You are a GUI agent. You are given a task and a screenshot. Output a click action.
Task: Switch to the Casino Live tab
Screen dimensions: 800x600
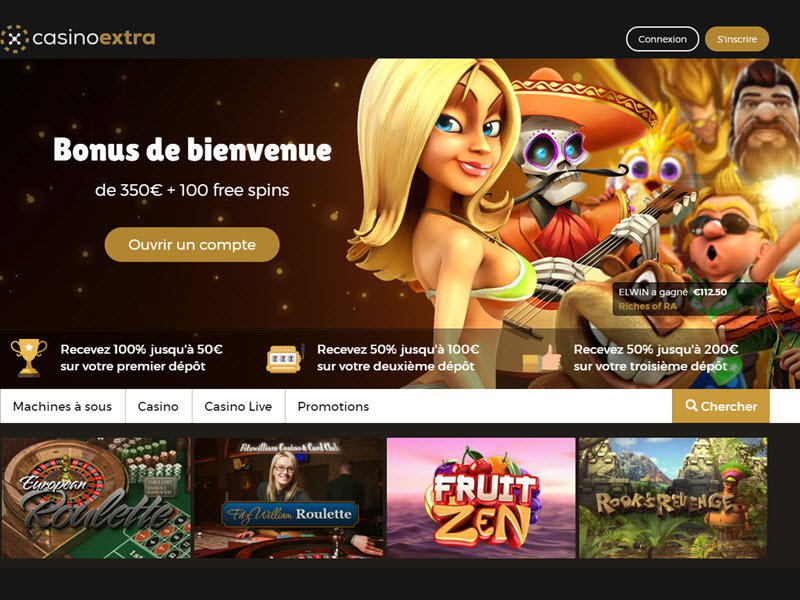pyautogui.click(x=238, y=406)
